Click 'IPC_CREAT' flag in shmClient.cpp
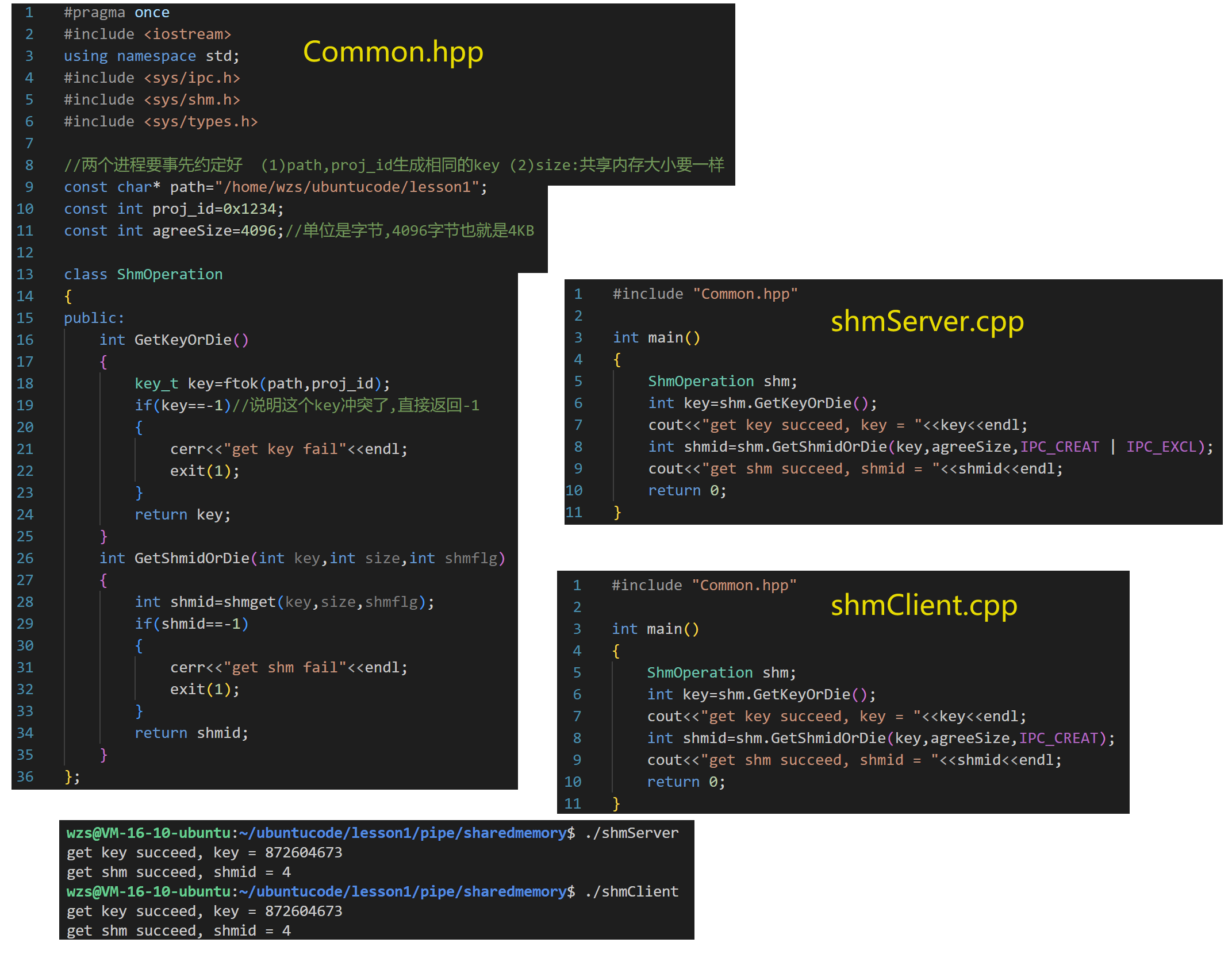 click(x=1058, y=738)
